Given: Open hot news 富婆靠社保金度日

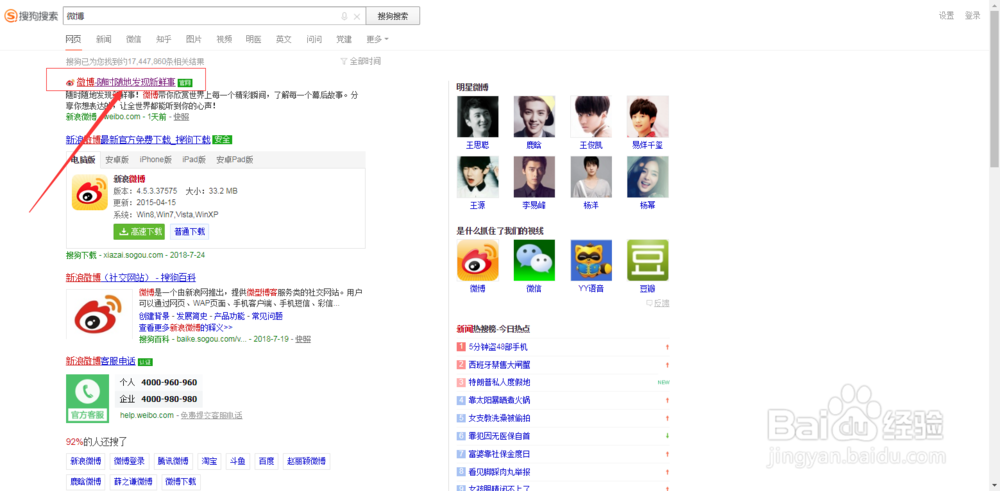Looking at the screenshot, I should 499,454.
